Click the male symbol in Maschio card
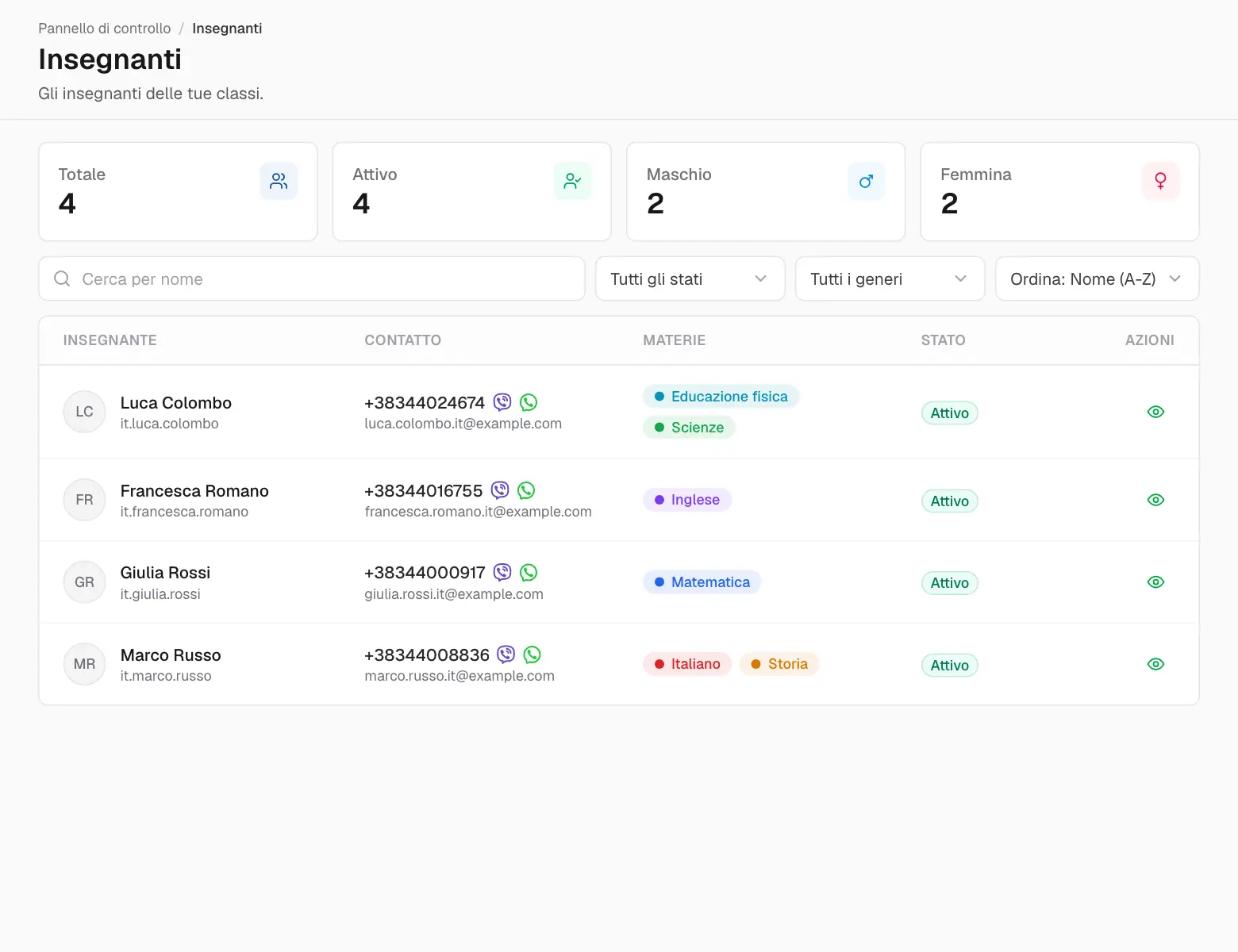 point(866,181)
